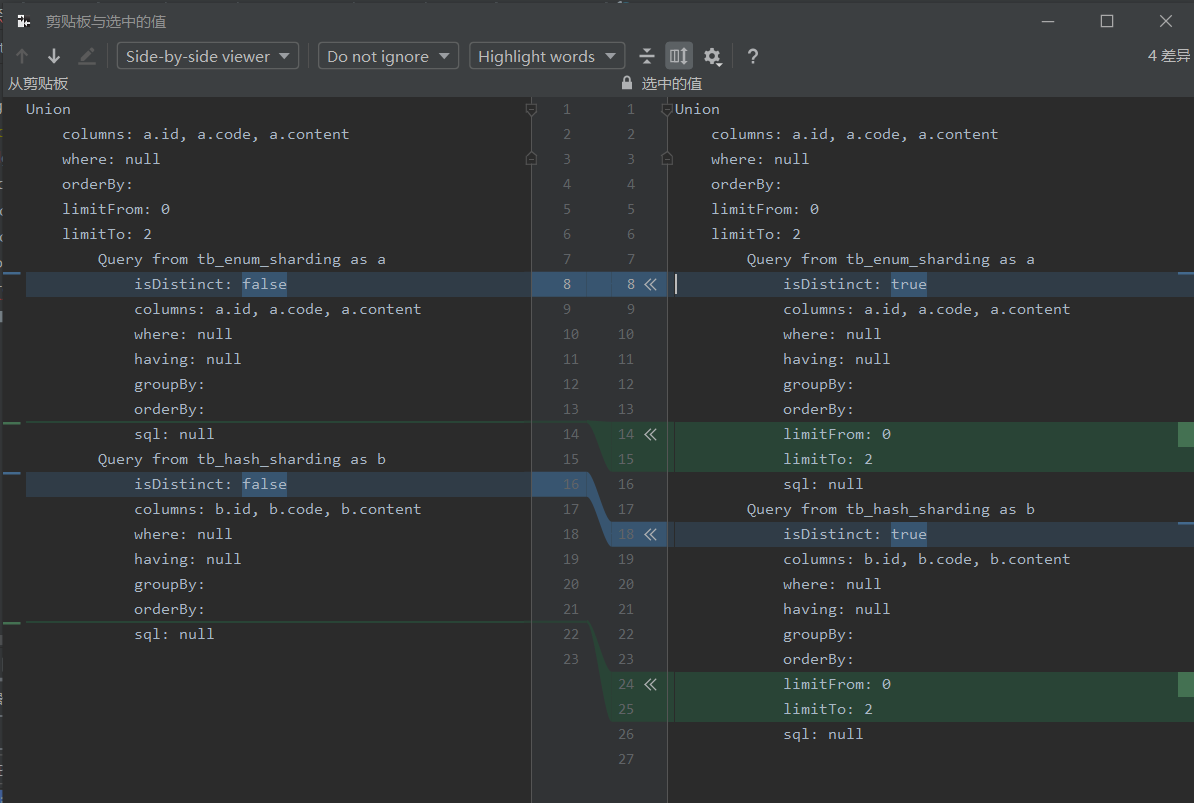Screen dimensions: 1194x803
Task: Toggle synchronize scrolling button
Action: point(678,56)
